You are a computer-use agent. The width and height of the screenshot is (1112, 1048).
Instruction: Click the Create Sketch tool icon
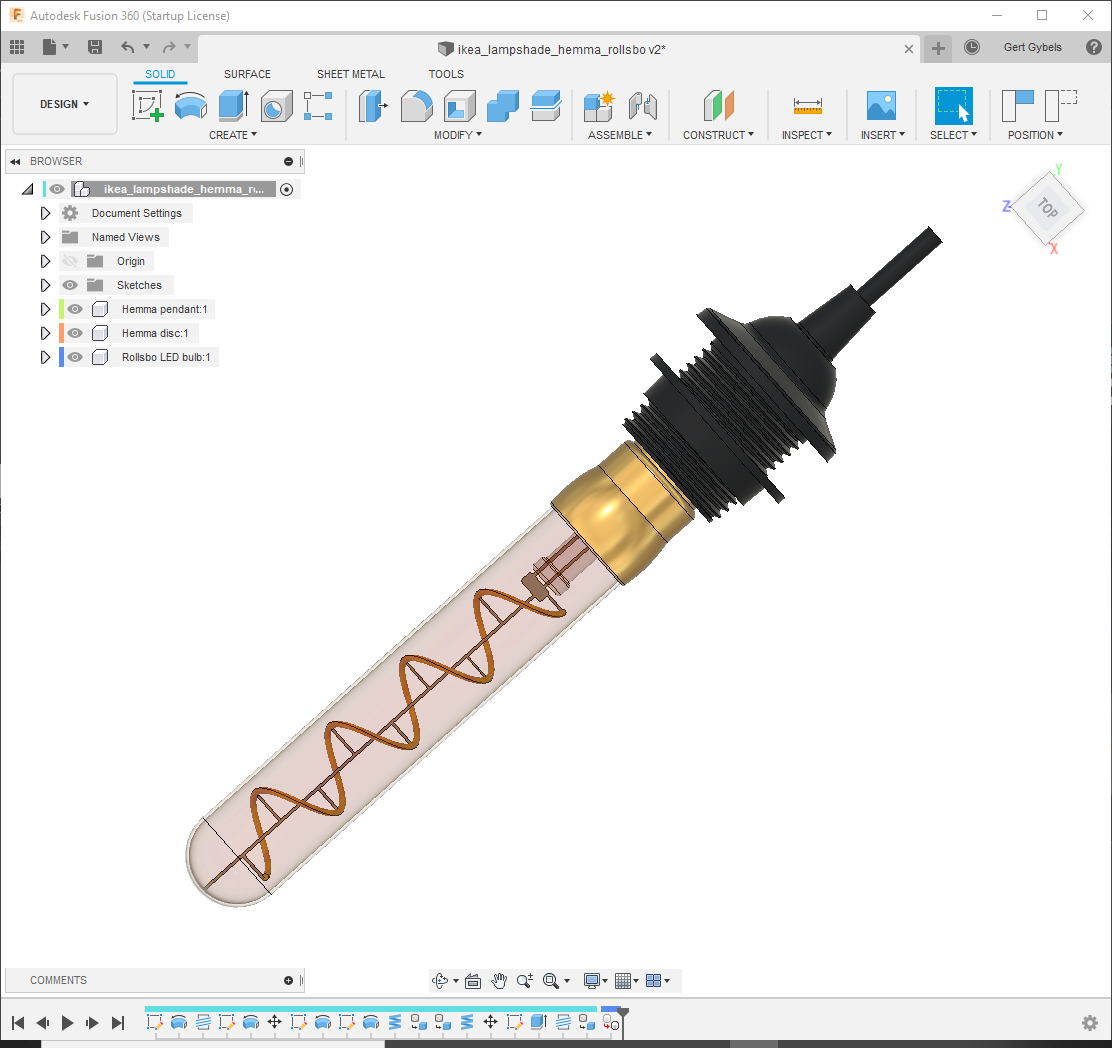click(x=148, y=106)
